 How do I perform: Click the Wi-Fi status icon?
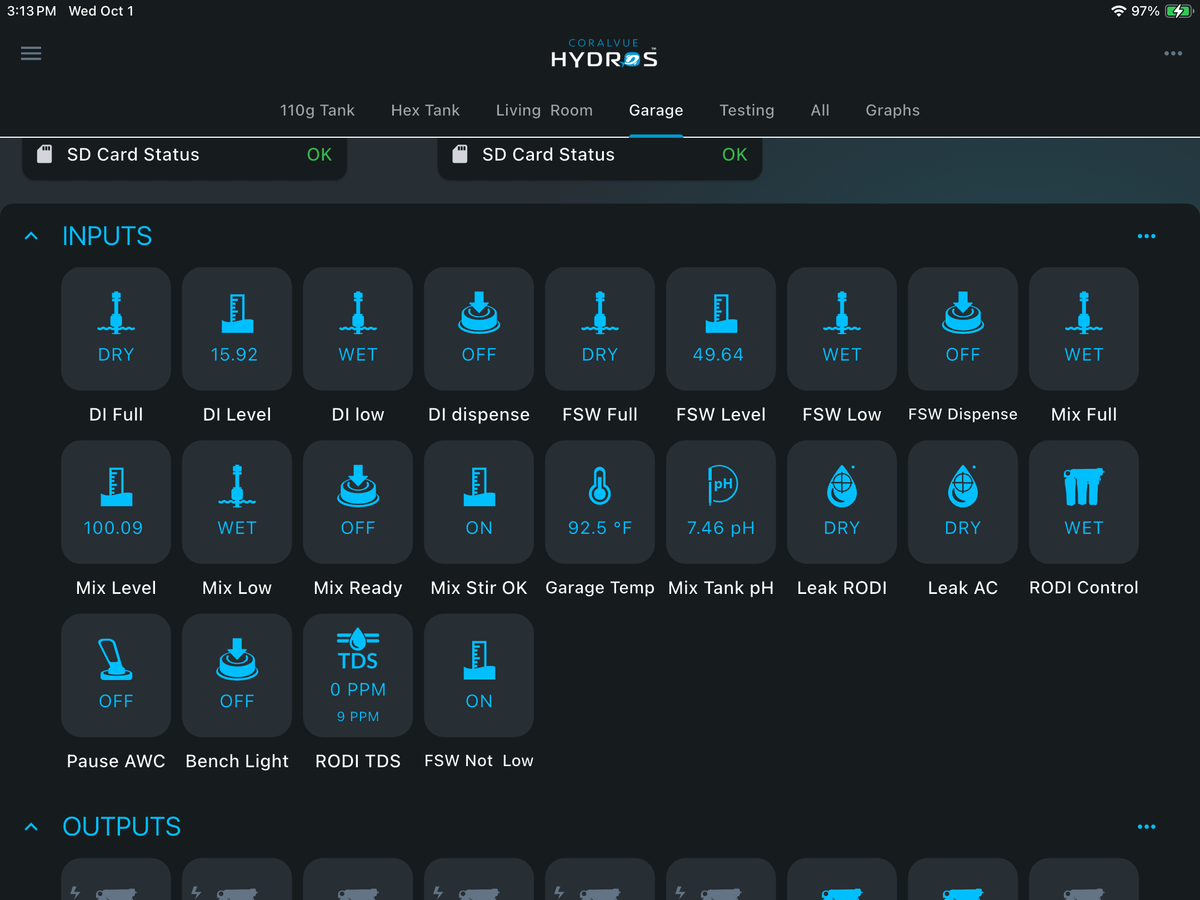coord(1118,11)
